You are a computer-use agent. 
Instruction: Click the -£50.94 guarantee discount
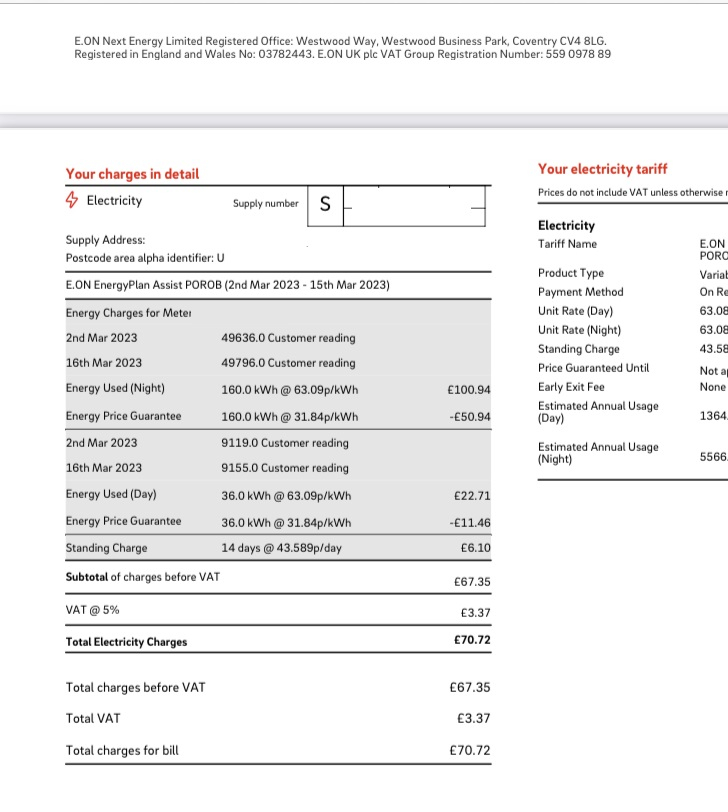tap(470, 417)
